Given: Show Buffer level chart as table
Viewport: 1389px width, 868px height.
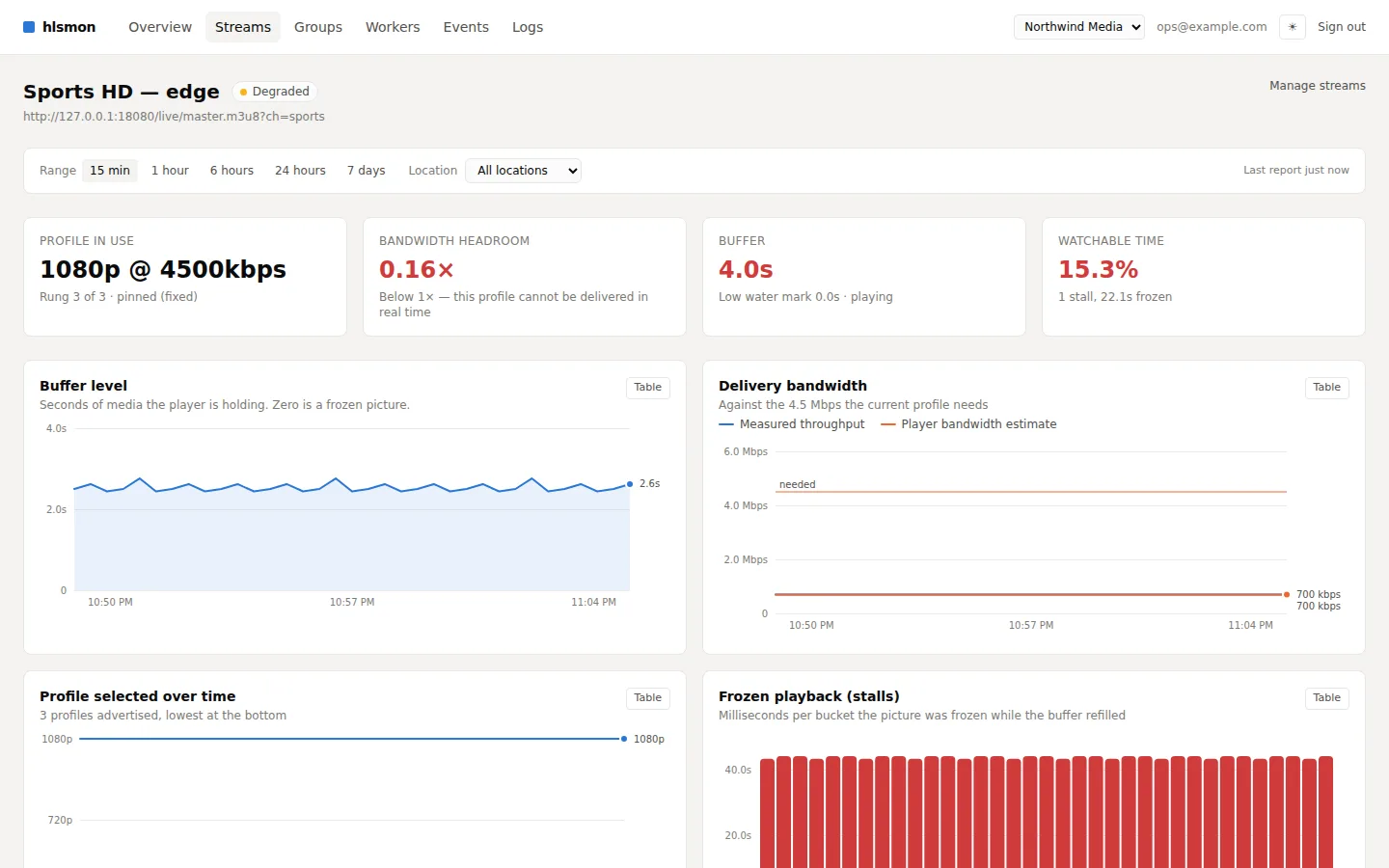Looking at the screenshot, I should [x=648, y=388].
